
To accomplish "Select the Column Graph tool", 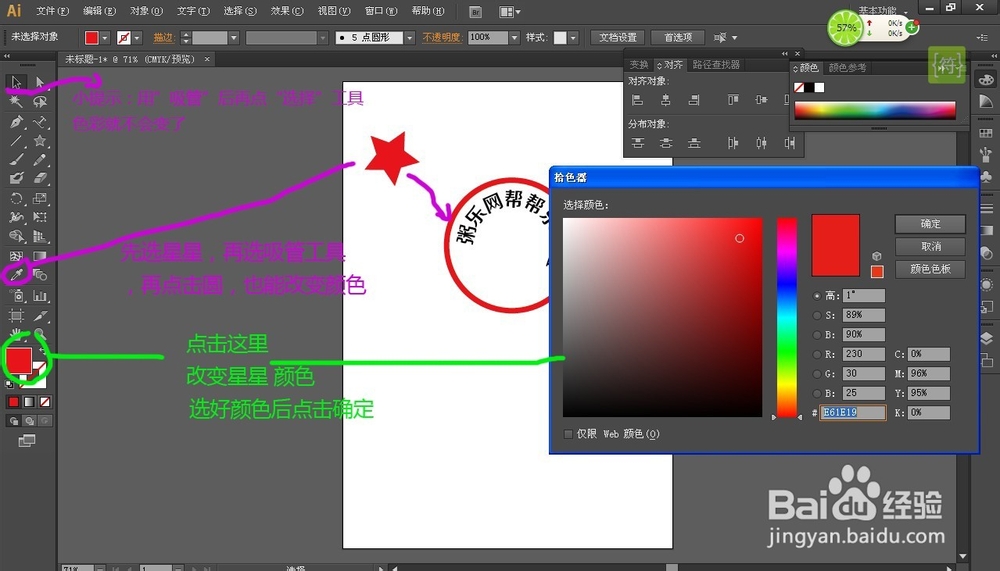I will [40, 296].
